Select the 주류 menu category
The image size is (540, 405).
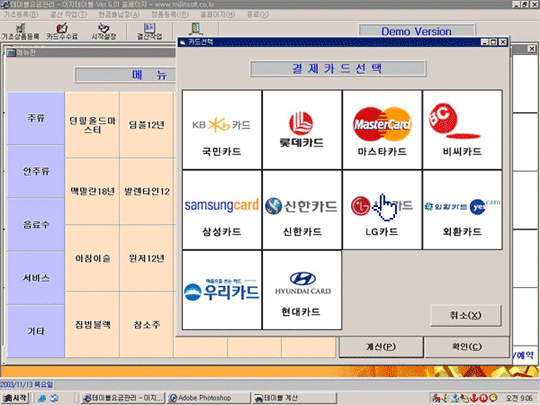[36, 118]
